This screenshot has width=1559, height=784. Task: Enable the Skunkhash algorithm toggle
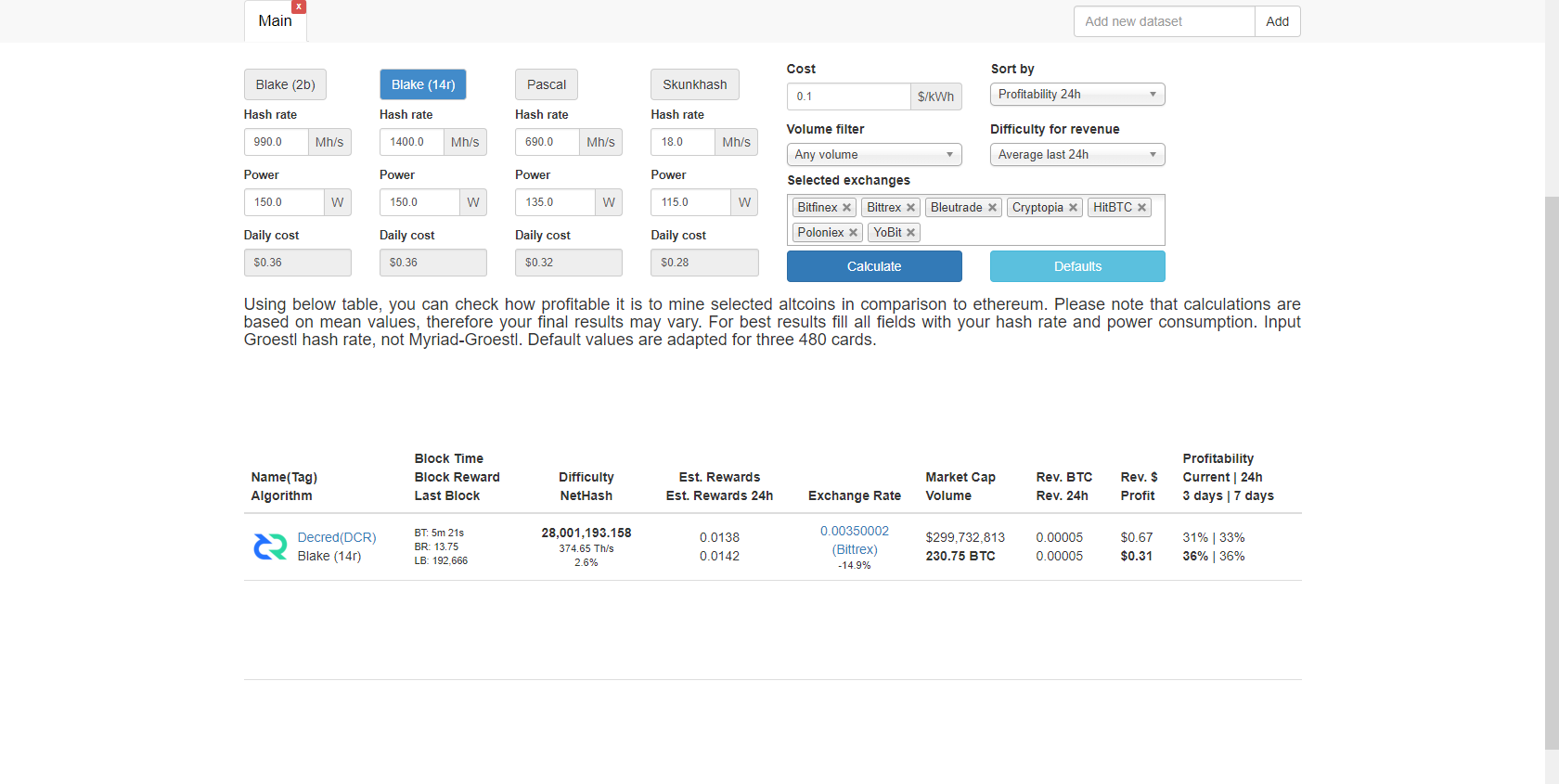pos(694,84)
